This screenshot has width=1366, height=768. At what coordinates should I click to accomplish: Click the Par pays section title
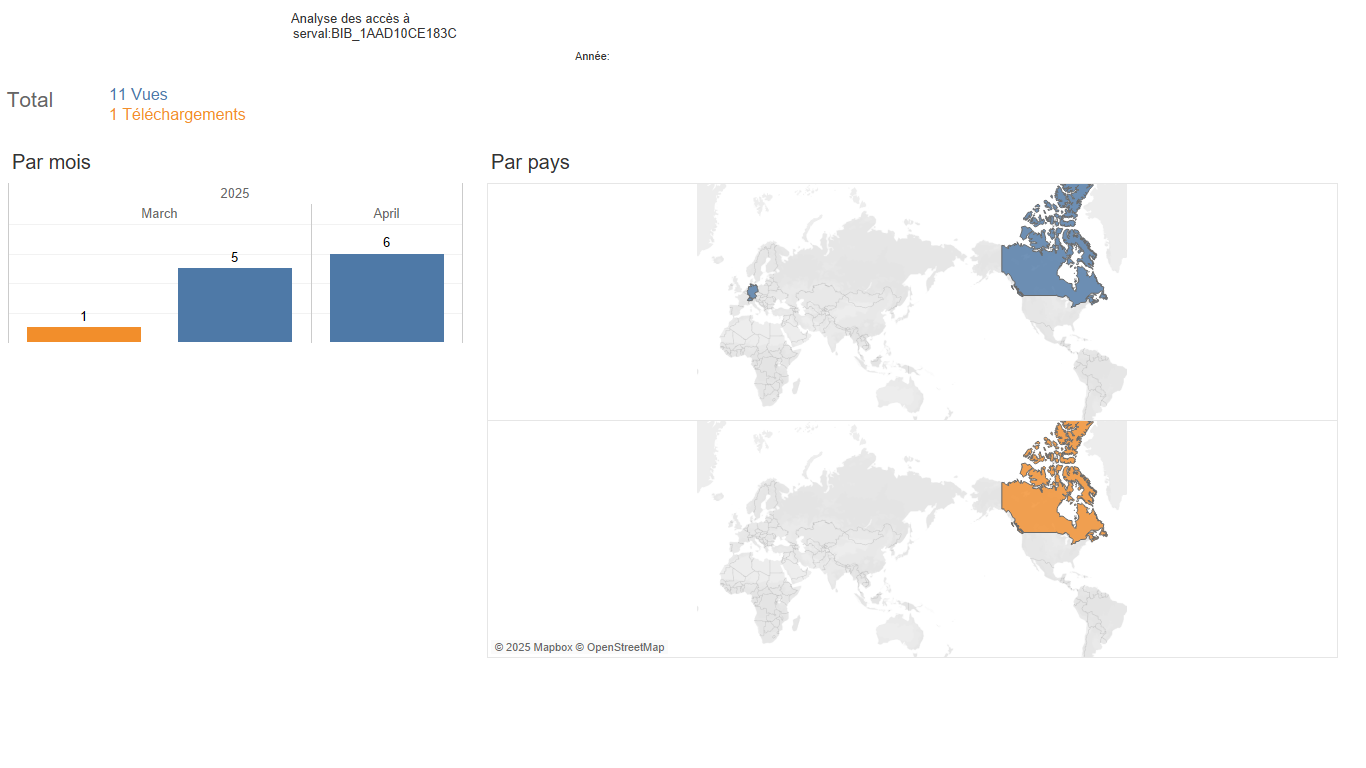click(x=530, y=162)
